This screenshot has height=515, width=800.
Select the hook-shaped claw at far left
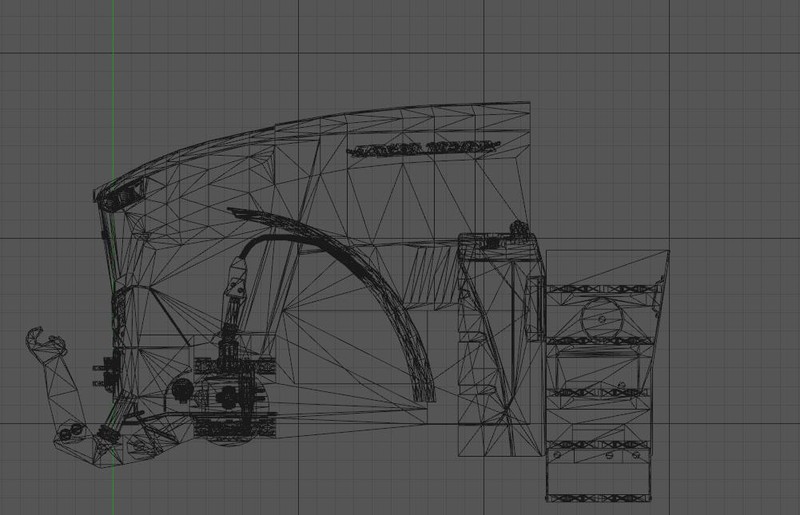pos(37,341)
